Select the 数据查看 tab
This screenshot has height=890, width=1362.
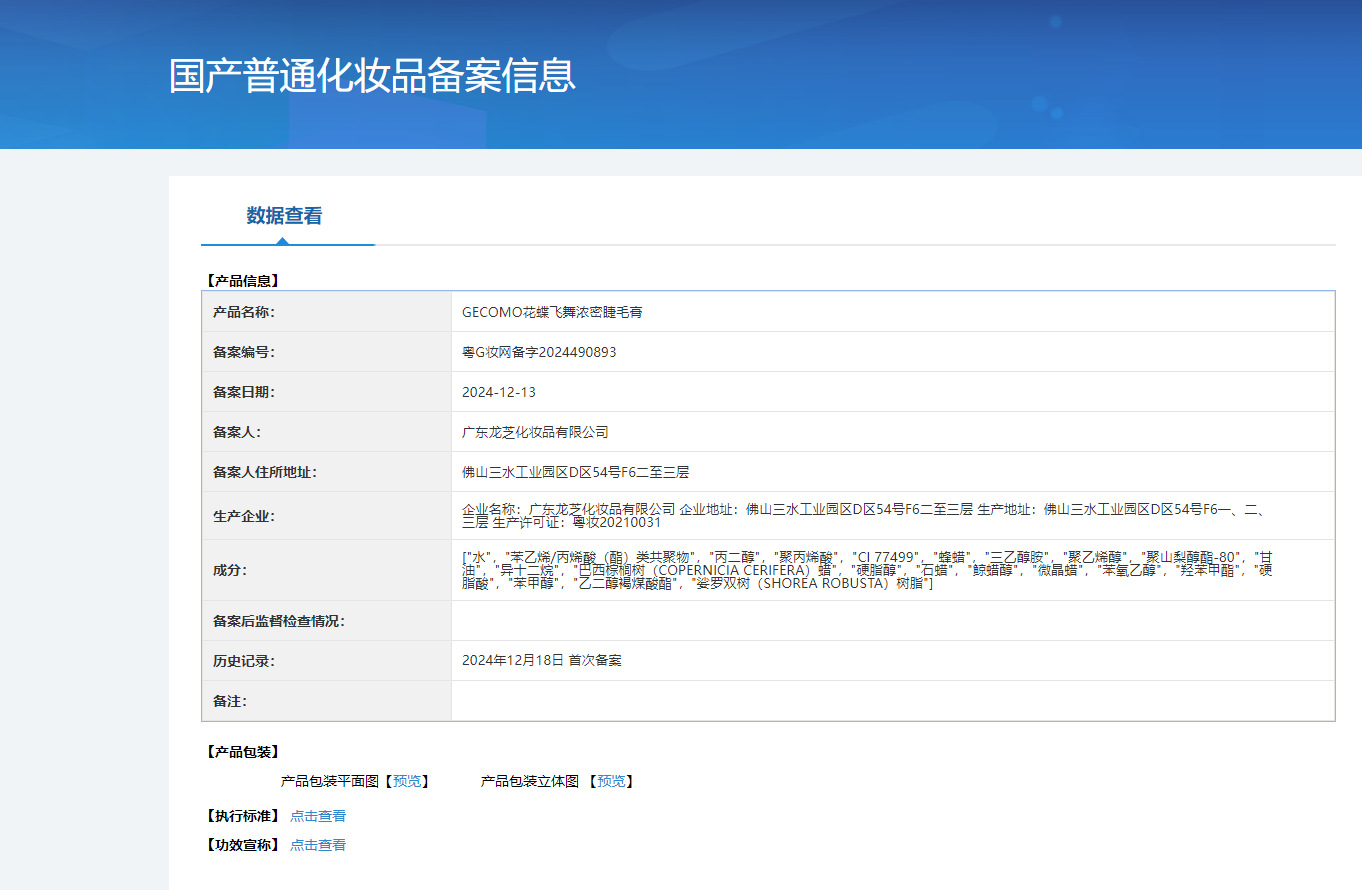tap(285, 216)
